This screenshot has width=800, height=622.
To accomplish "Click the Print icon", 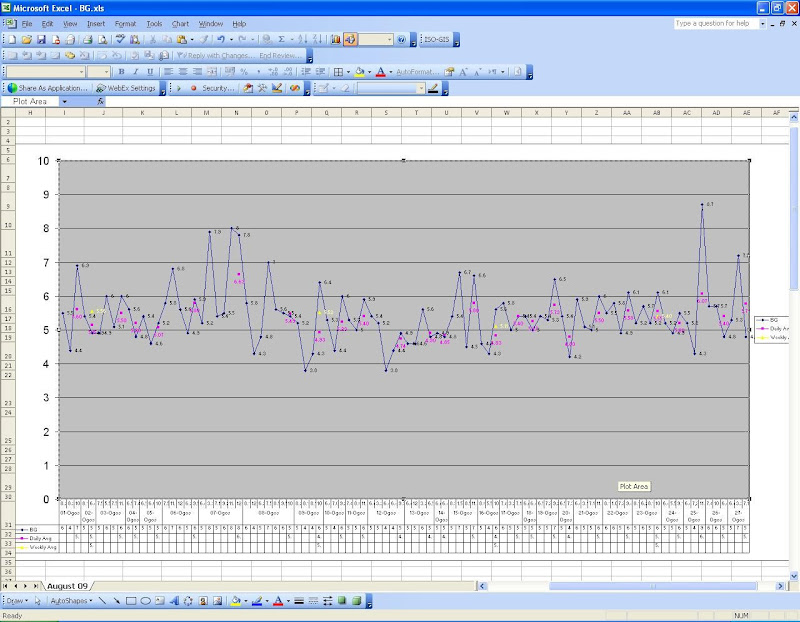I will 88,39.
